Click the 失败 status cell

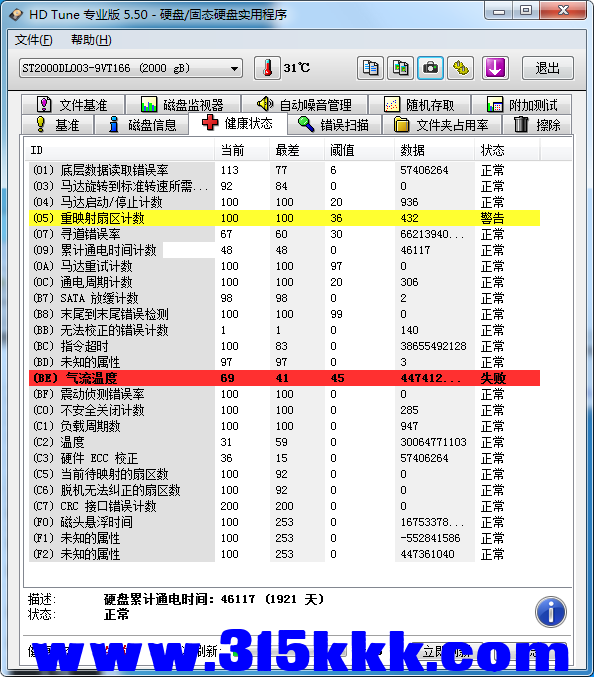493,378
